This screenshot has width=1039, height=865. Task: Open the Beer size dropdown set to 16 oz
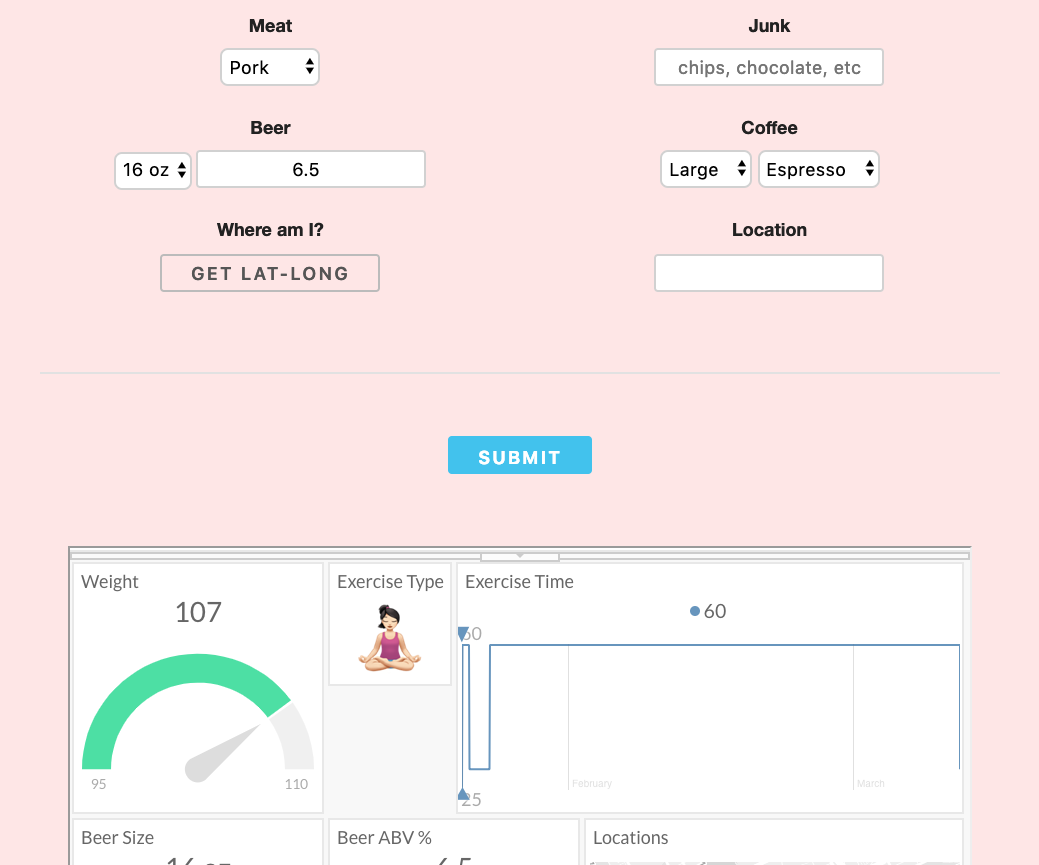point(152,170)
